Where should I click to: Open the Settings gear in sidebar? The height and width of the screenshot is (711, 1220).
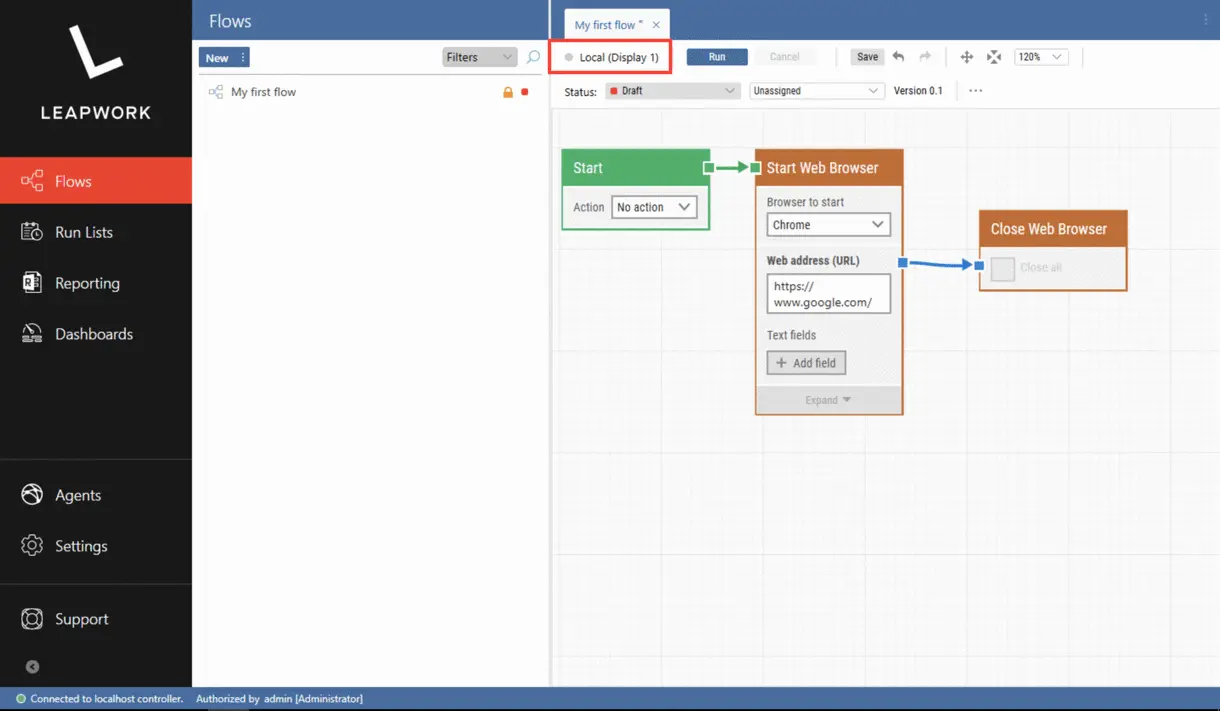[x=80, y=546]
